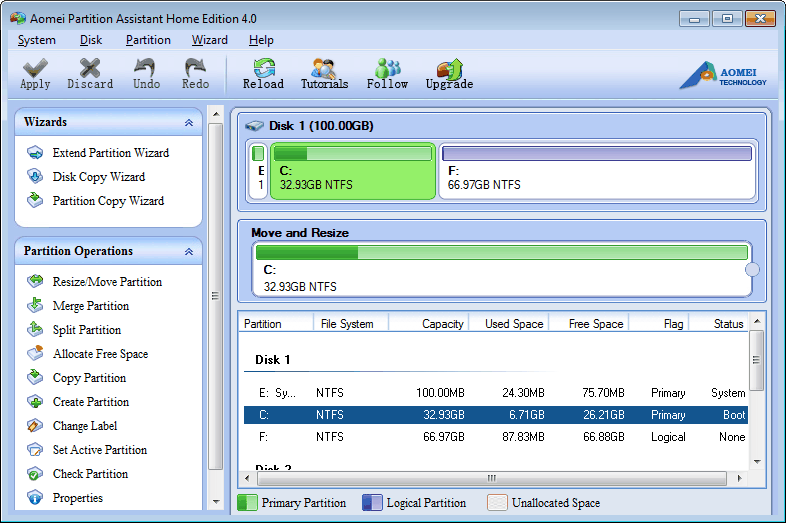786x523 pixels.
Task: Click the Primary Partition legend swatch
Action: pyautogui.click(x=247, y=502)
